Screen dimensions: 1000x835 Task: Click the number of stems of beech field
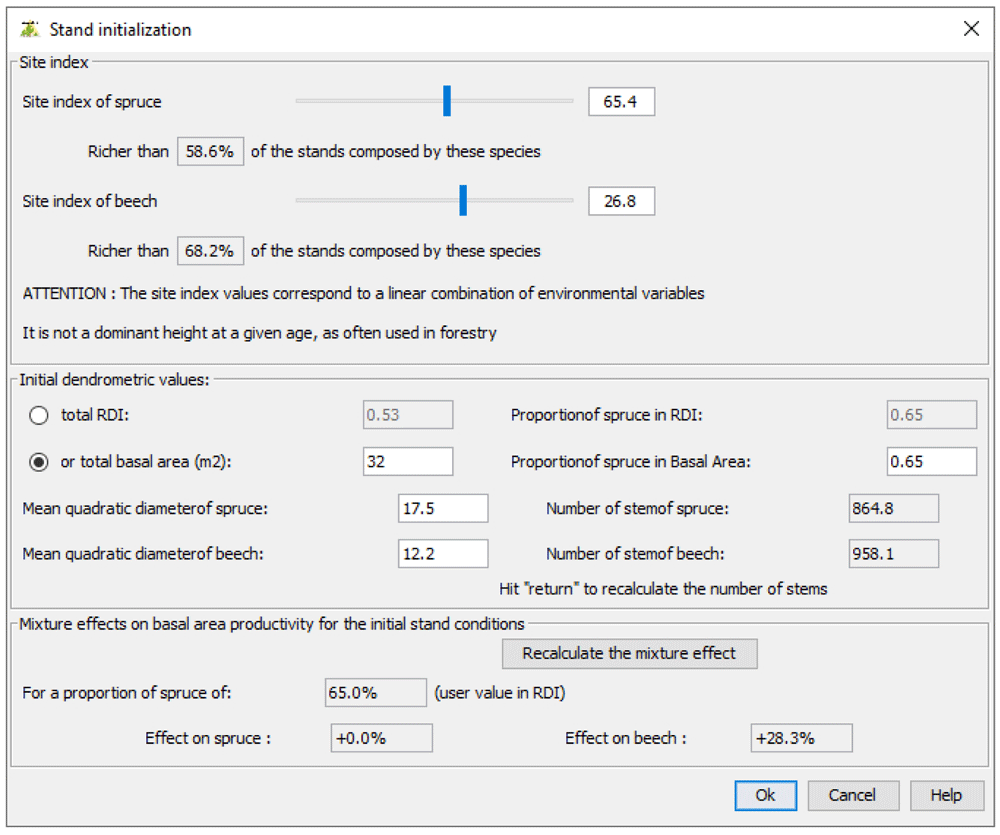click(x=893, y=554)
